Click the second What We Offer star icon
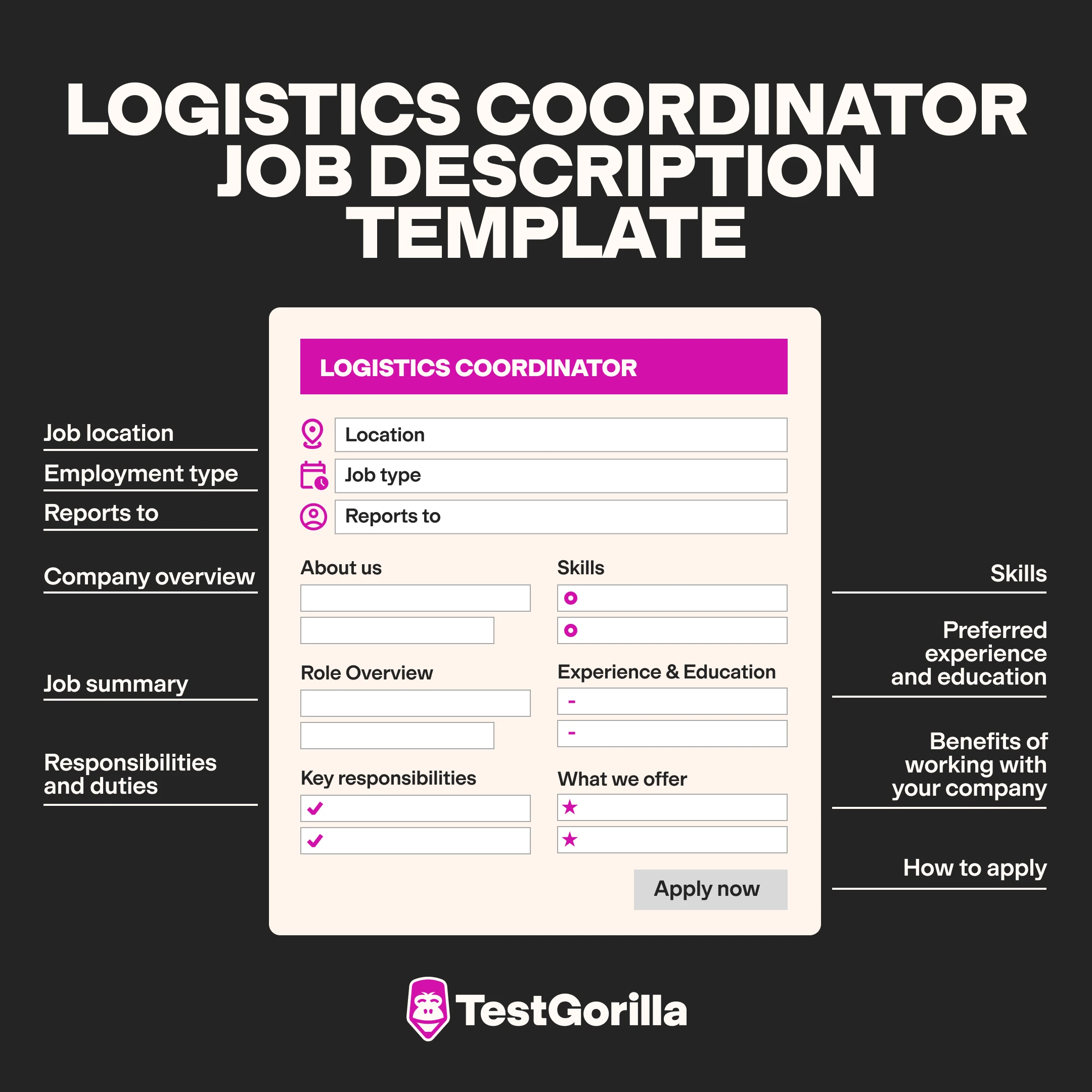 570,842
